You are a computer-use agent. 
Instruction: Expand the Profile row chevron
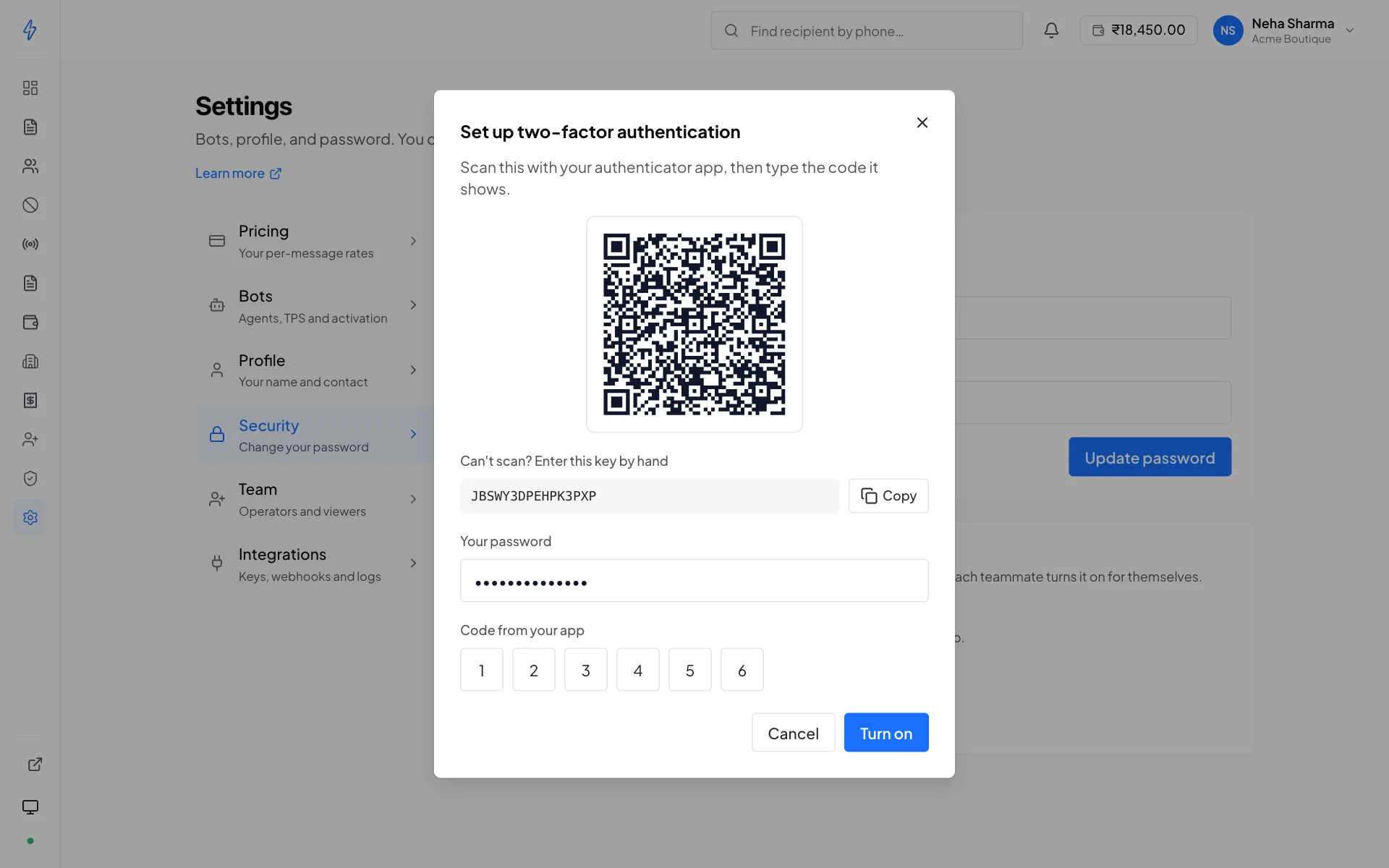[x=413, y=370]
